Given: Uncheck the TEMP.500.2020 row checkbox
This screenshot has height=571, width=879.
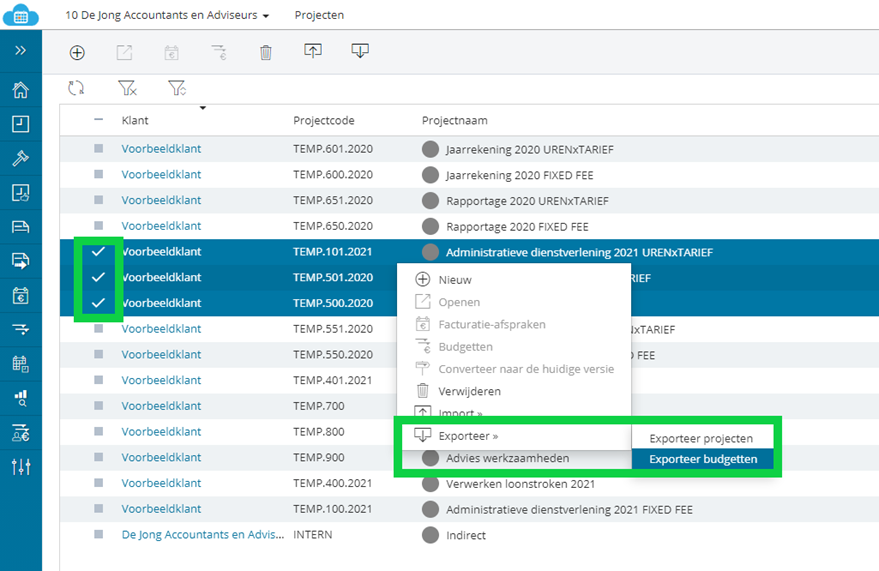Looking at the screenshot, I should click(99, 303).
